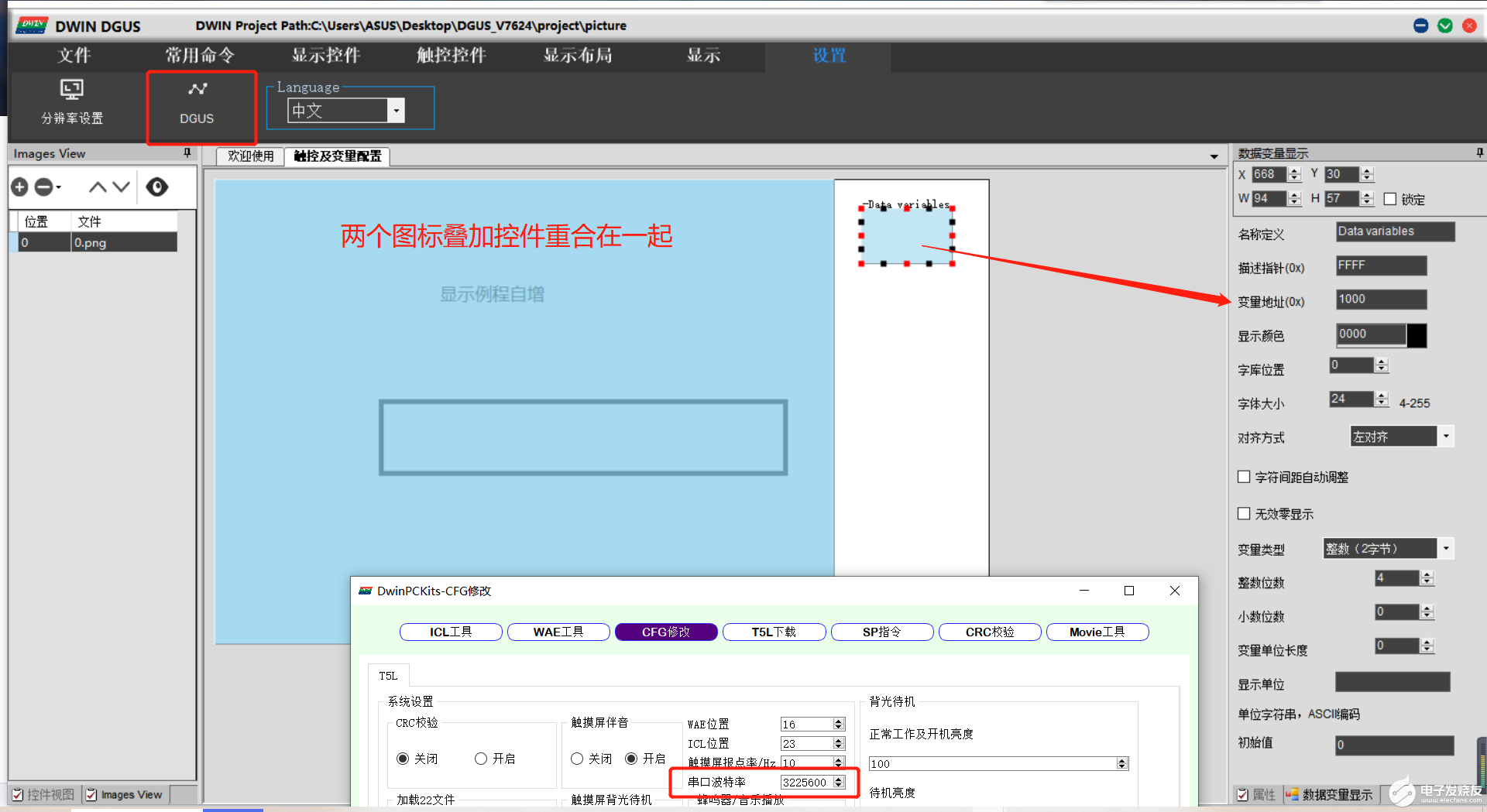Screen dimensions: 1487x812
Task: Adjust the ICL位置 spinner
Action: pyautogui.click(x=838, y=744)
